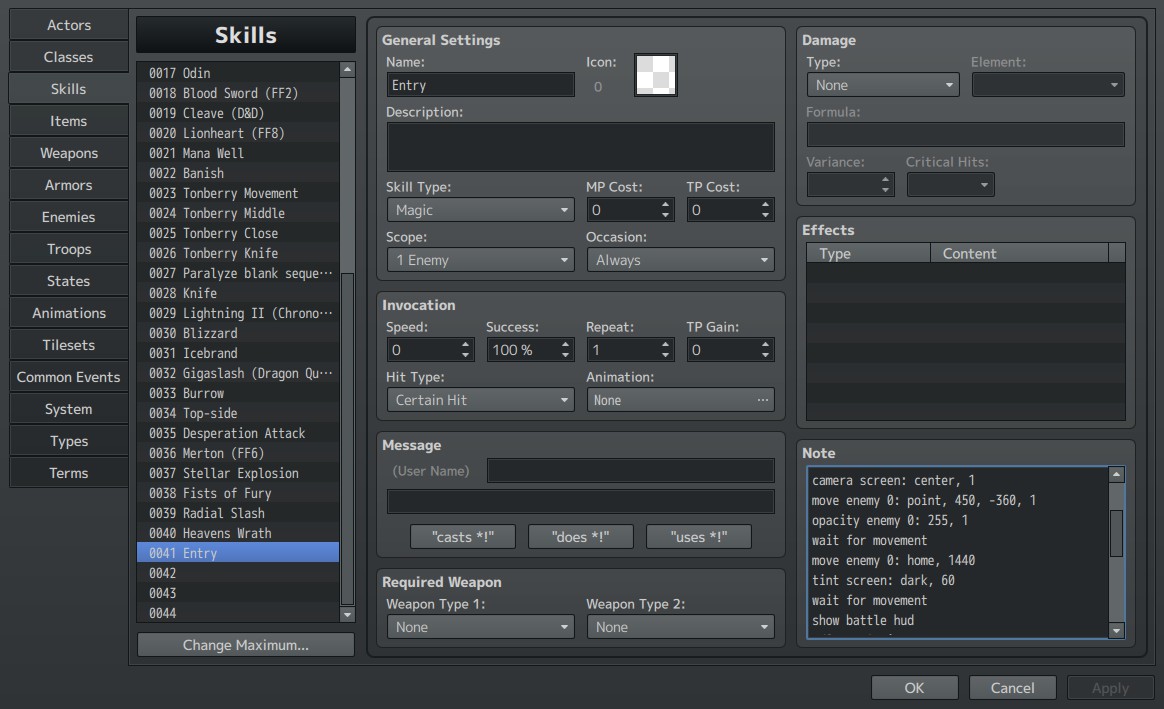Click the "casts *!" message button

pyautogui.click(x=462, y=537)
